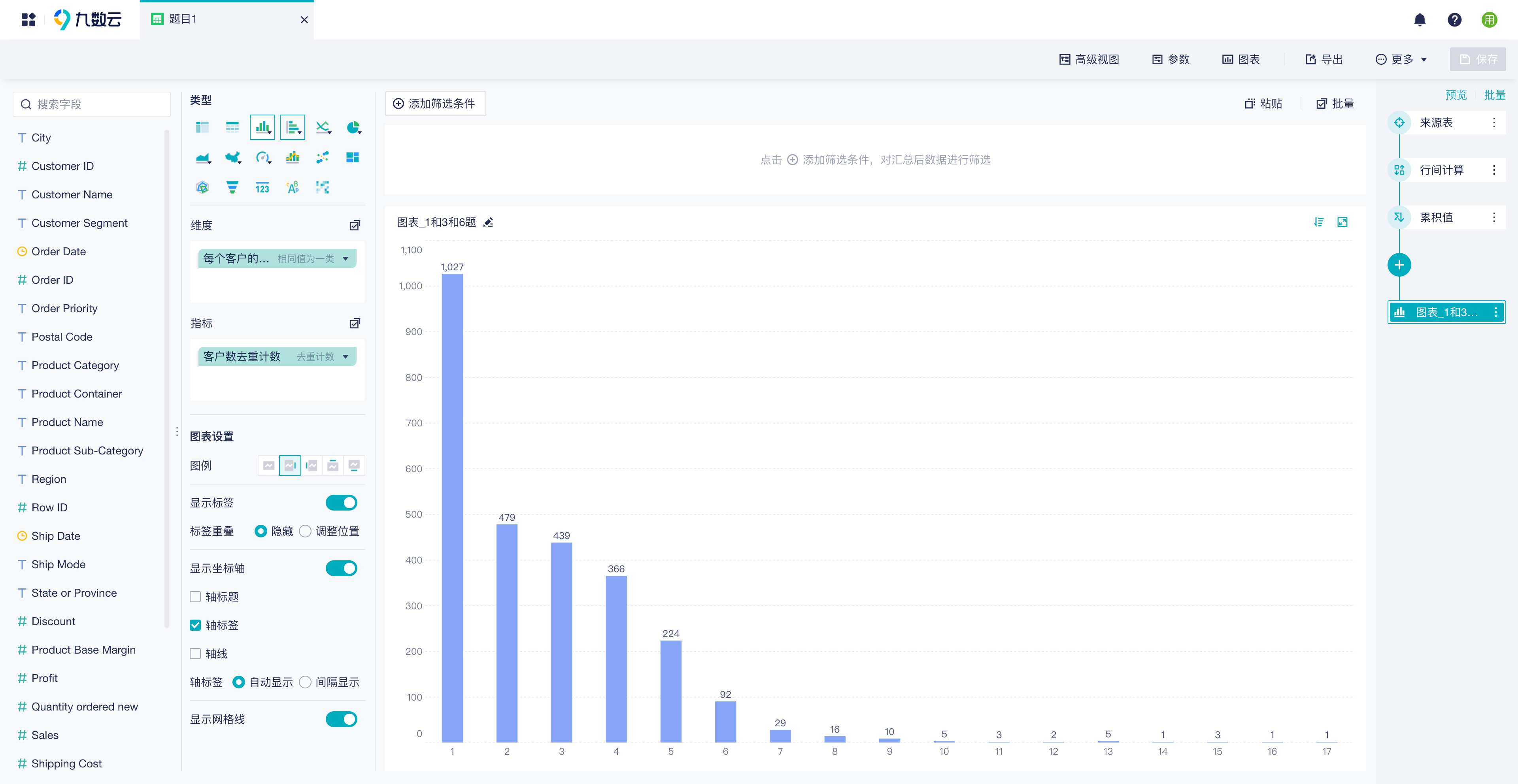Open the 每个客户的 dimension field dropdown
The image size is (1518, 784).
pyautogui.click(x=346, y=258)
